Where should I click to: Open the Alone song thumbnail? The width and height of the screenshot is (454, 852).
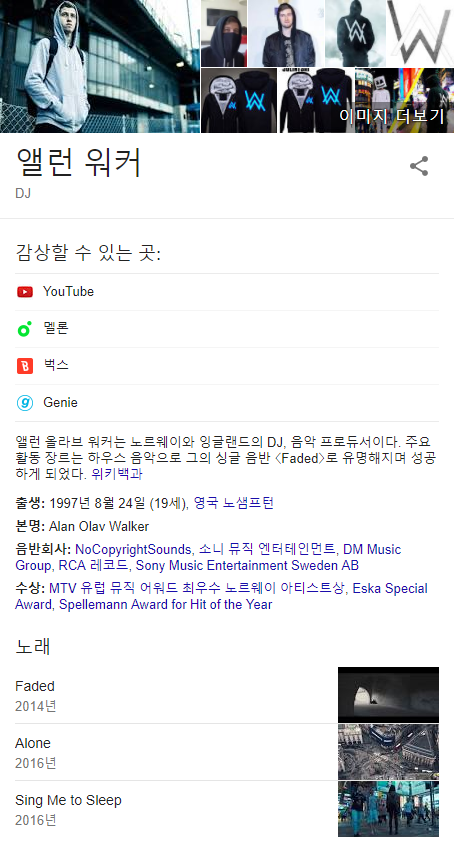[x=388, y=752]
